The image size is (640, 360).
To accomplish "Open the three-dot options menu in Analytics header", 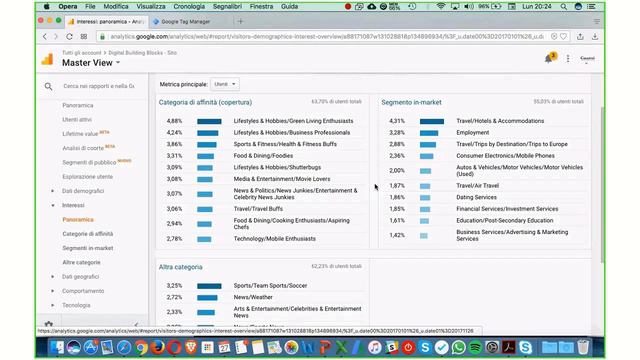I will [568, 59].
